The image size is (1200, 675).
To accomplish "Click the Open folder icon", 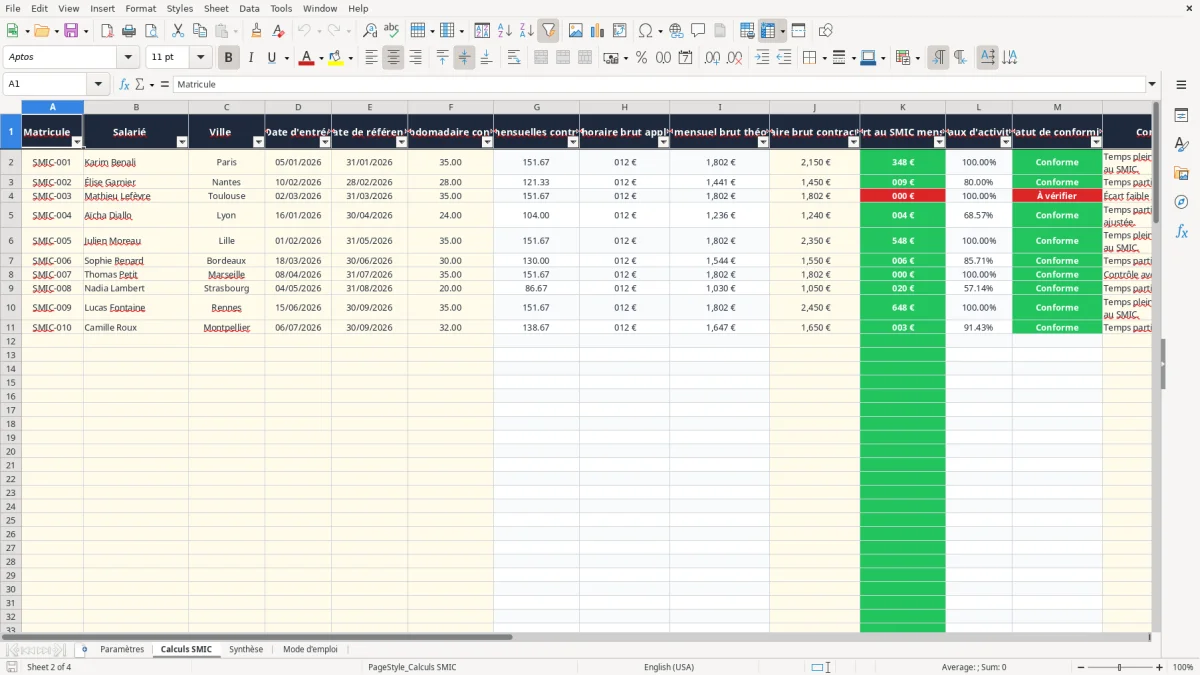I will pyautogui.click(x=43, y=31).
